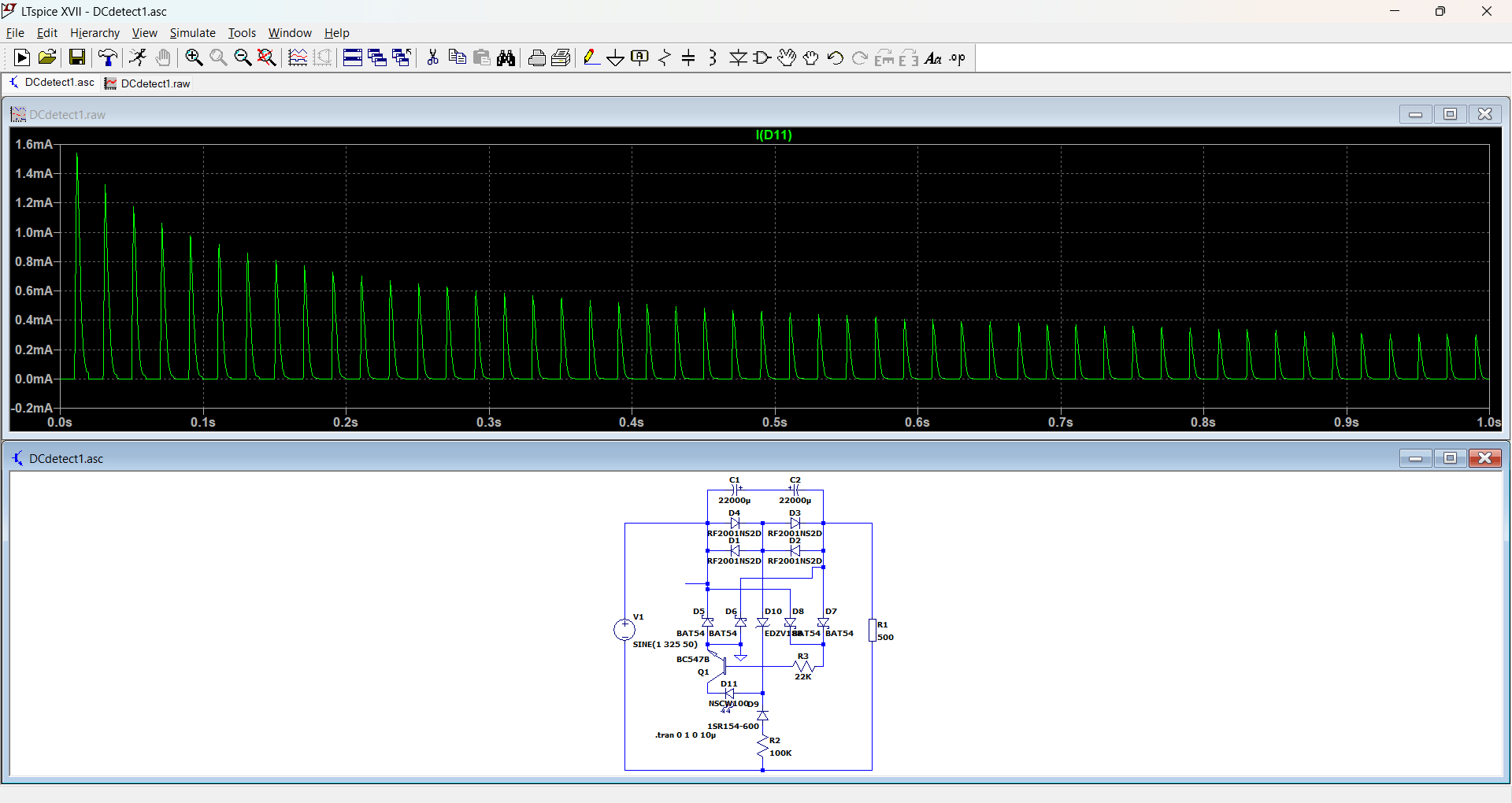Zoom to fit with the crossed magnifier
The width and height of the screenshot is (1512, 803).
coord(267,57)
